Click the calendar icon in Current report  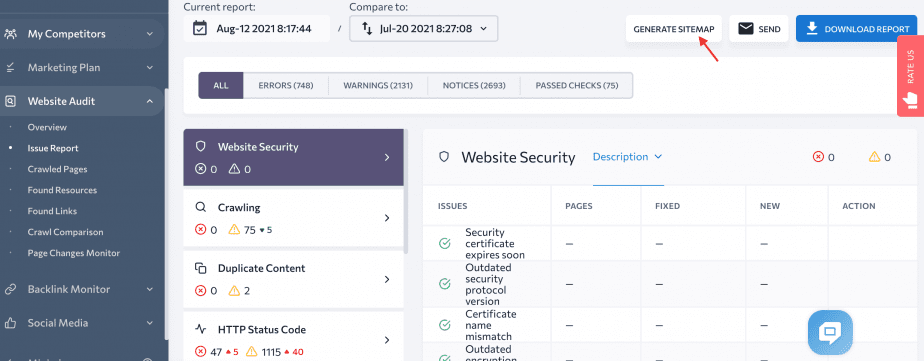(x=200, y=28)
